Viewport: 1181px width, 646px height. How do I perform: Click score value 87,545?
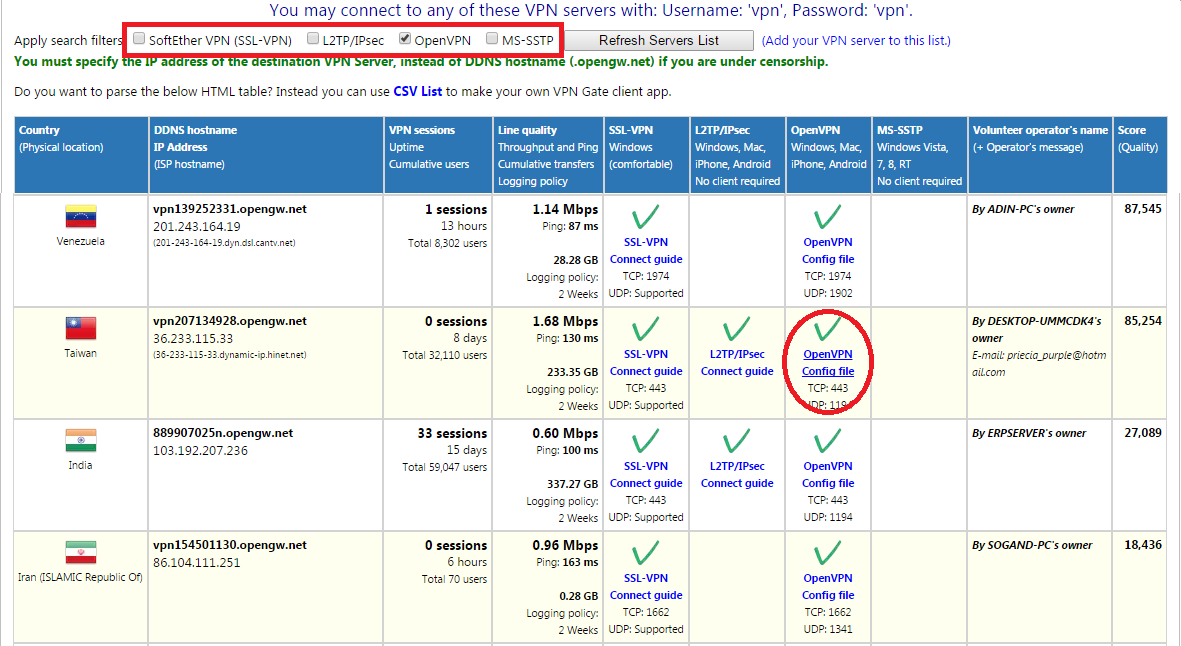(x=1143, y=209)
